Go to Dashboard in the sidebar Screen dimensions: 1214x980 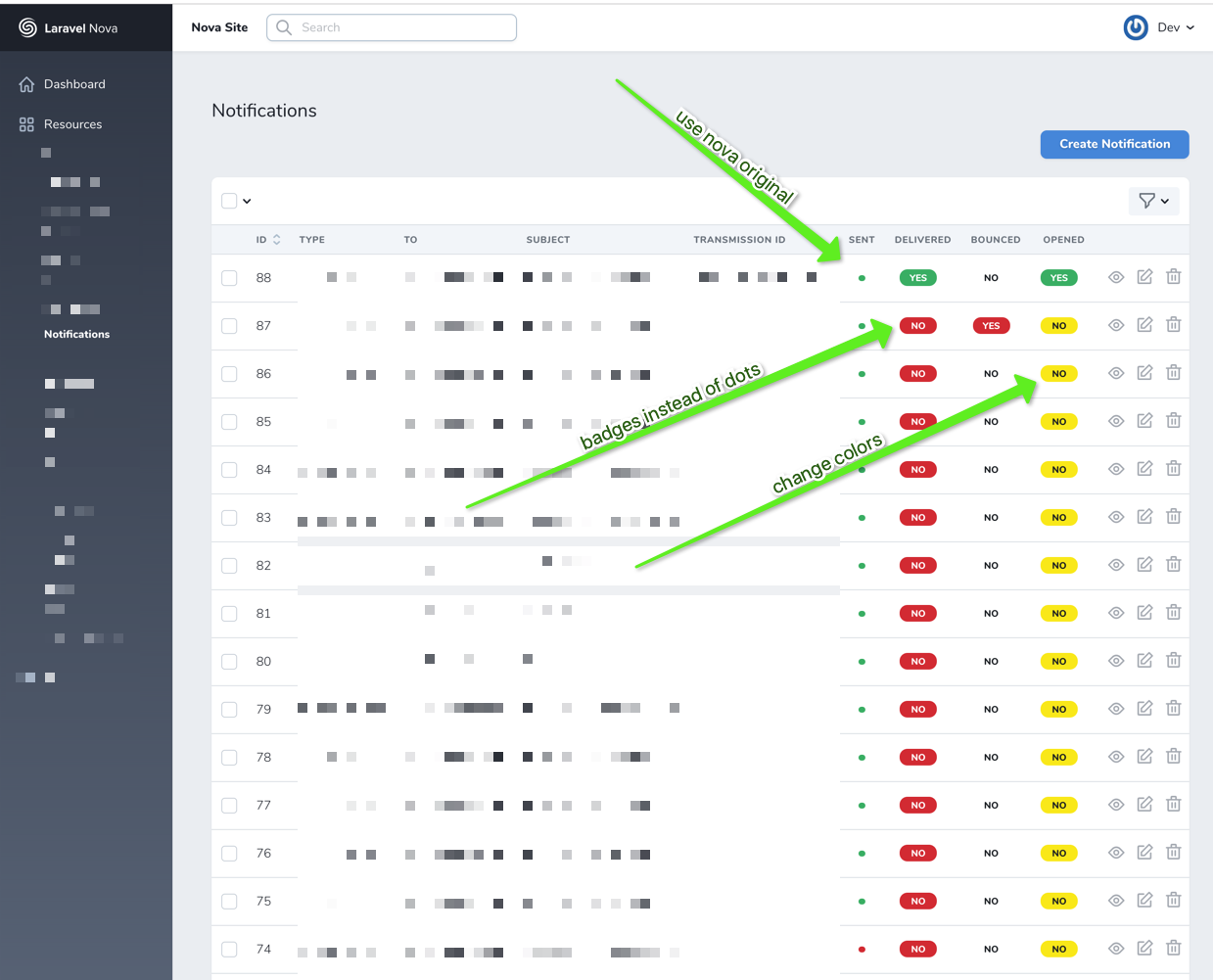[x=74, y=84]
